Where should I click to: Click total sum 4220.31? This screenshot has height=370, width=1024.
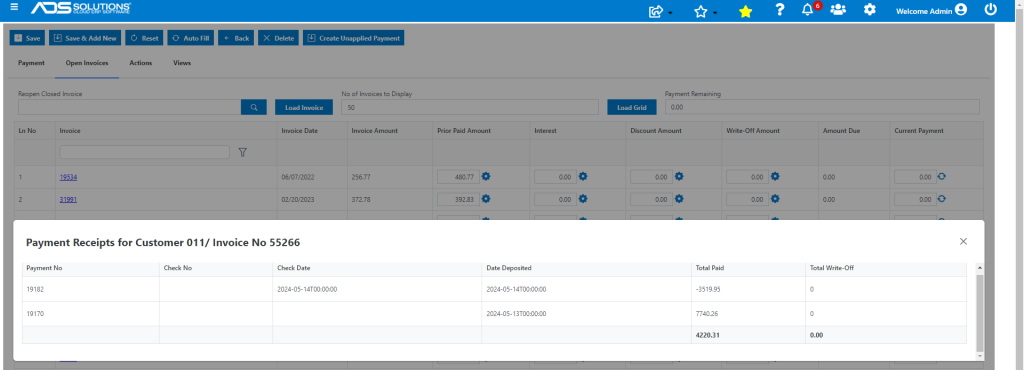tap(709, 335)
